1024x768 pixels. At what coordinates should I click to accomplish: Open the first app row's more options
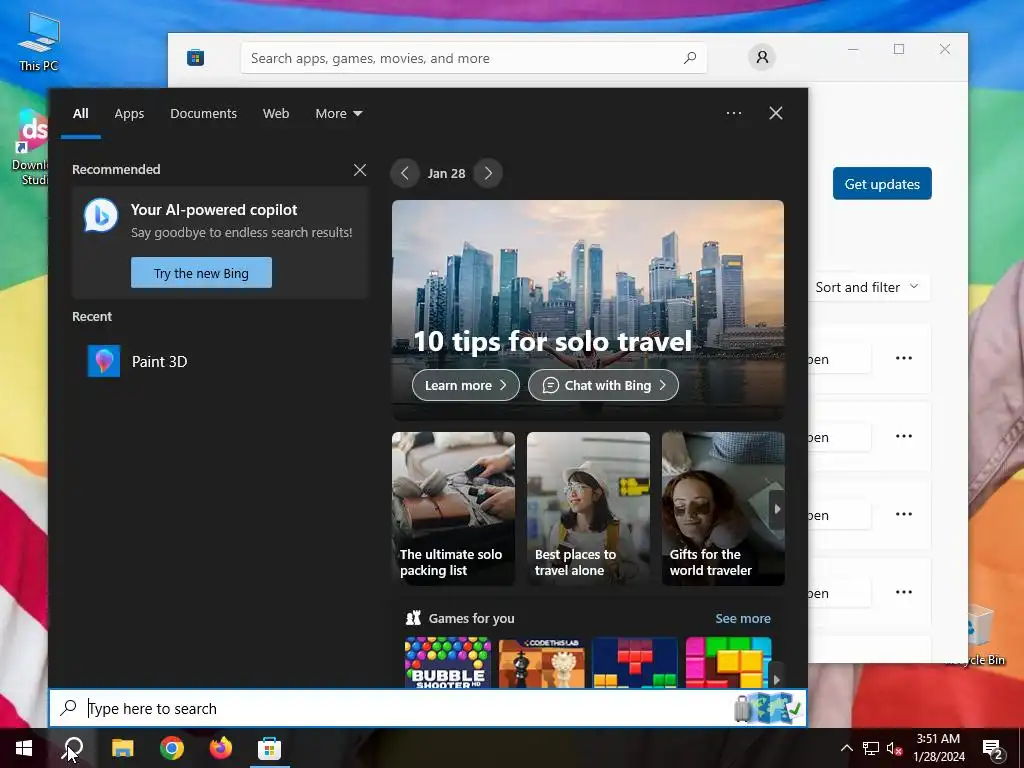904,358
